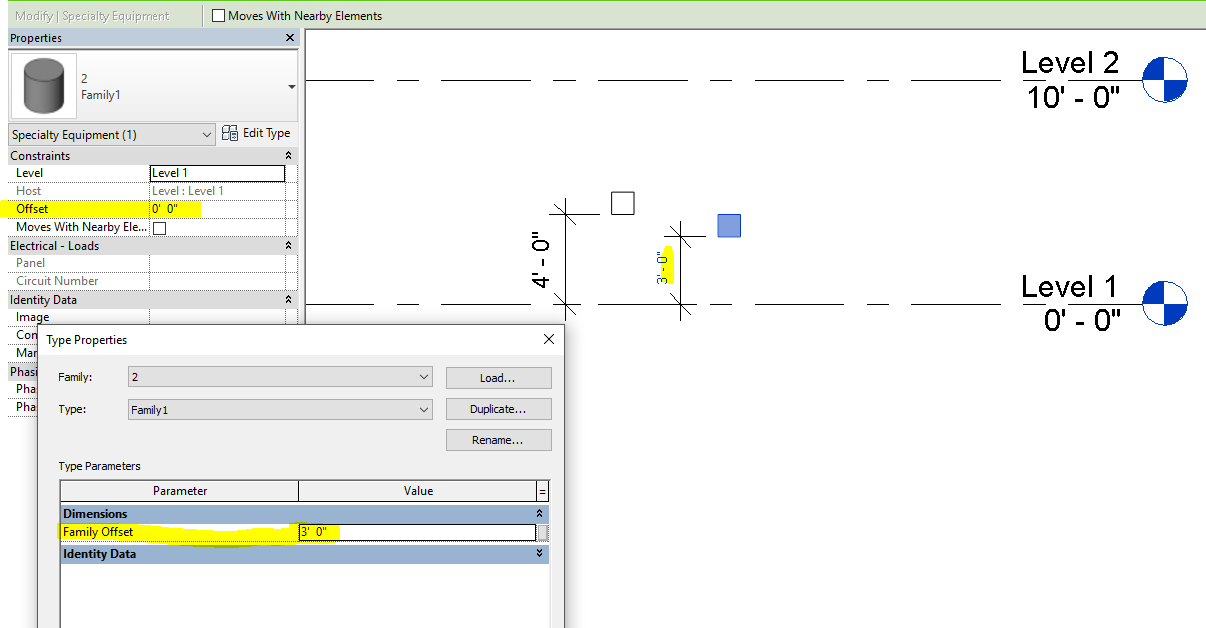Viewport: 1206px width, 628px height.
Task: Collapse the Constraints section in Properties
Action: point(287,155)
